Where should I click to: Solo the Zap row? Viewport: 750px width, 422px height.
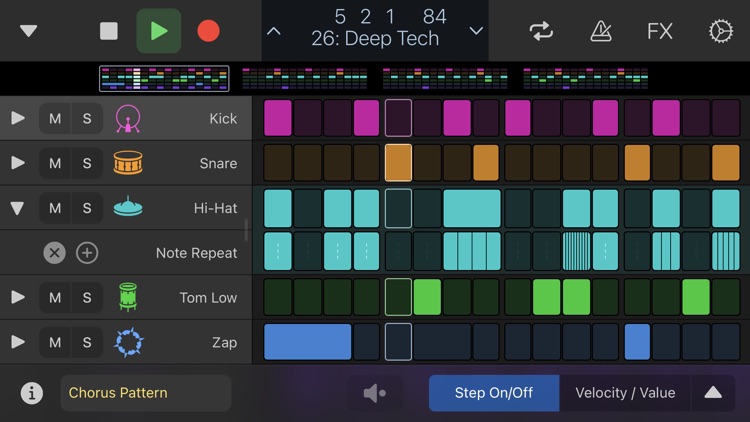pyautogui.click(x=87, y=342)
